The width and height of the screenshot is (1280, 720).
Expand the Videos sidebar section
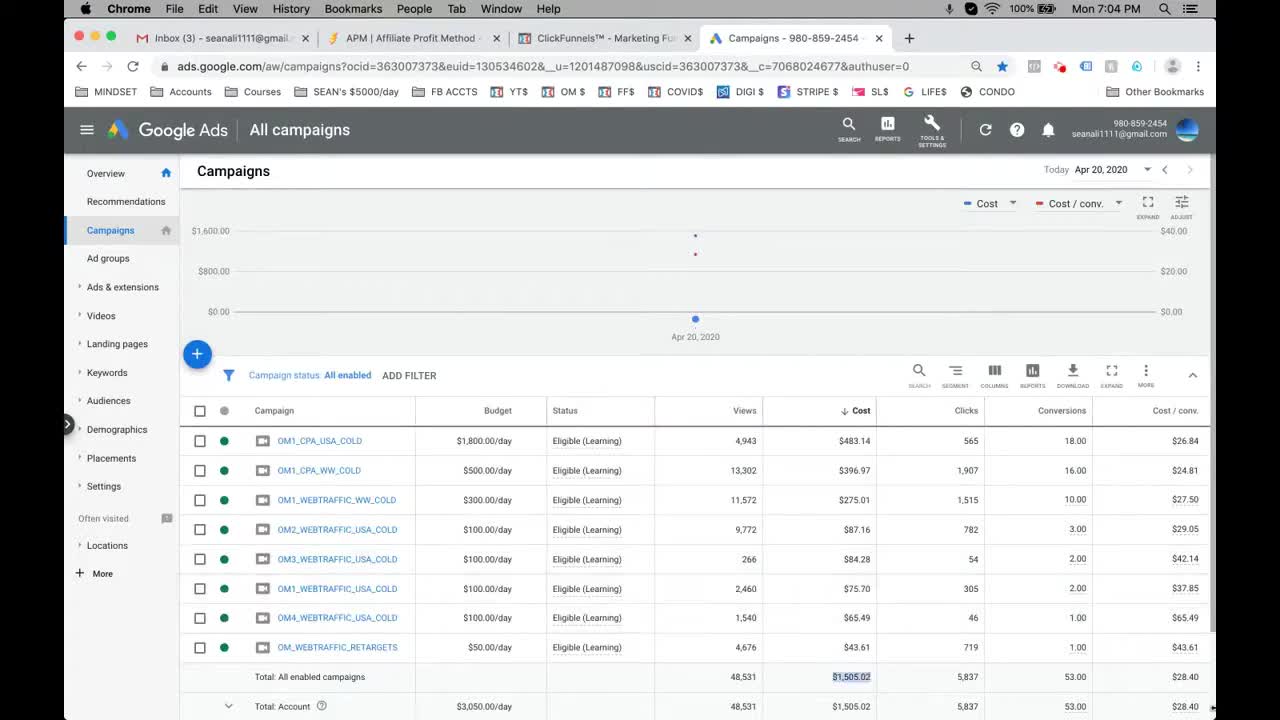point(80,316)
